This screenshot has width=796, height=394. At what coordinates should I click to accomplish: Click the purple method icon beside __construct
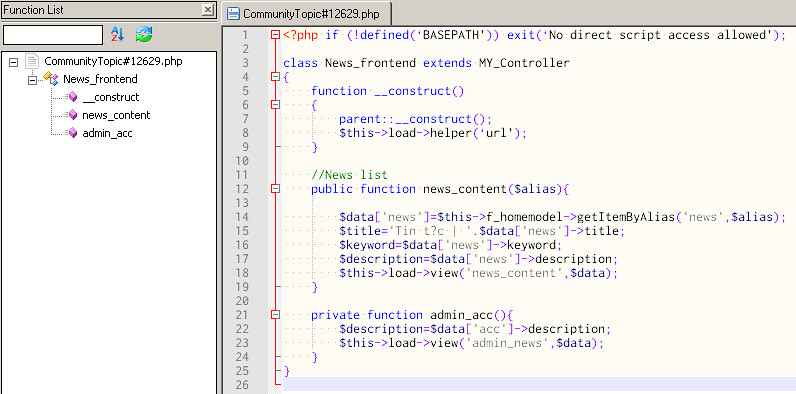tap(72, 97)
